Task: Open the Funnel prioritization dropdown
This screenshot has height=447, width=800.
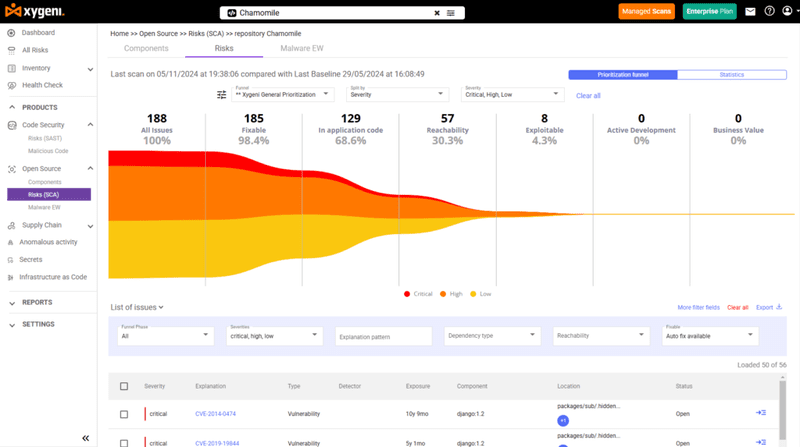Action: tap(285, 94)
